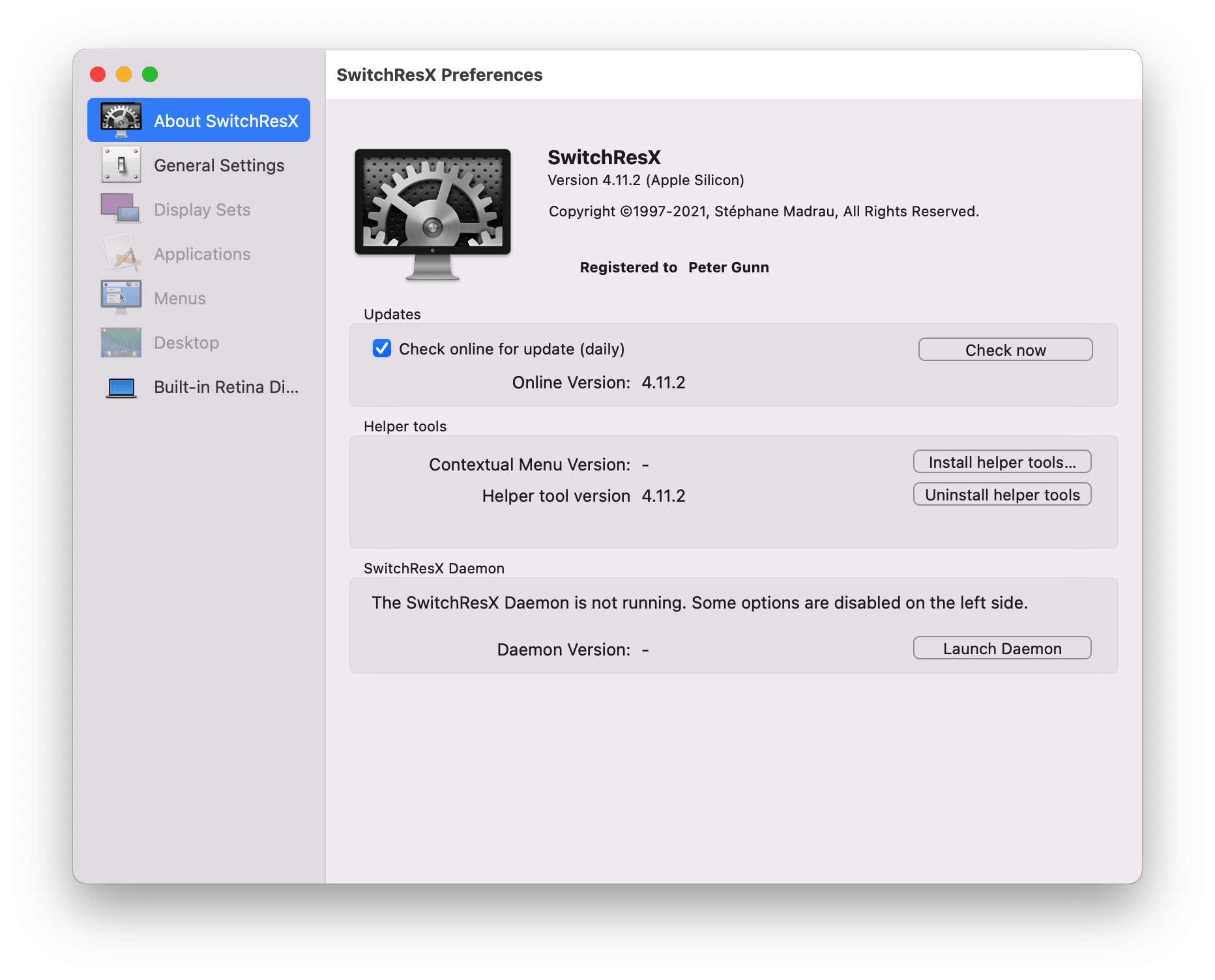Screen dimensions: 1215x980
Task: Click Install helper tools
Action: [x=1002, y=461]
